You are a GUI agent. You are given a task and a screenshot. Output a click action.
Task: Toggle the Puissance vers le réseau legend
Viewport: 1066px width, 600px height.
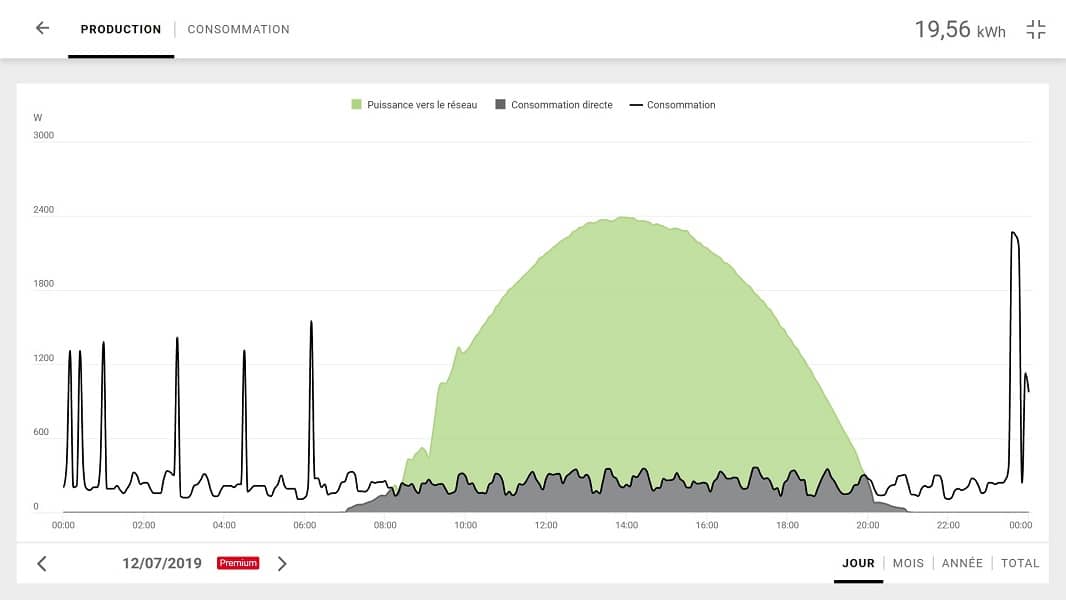click(422, 105)
